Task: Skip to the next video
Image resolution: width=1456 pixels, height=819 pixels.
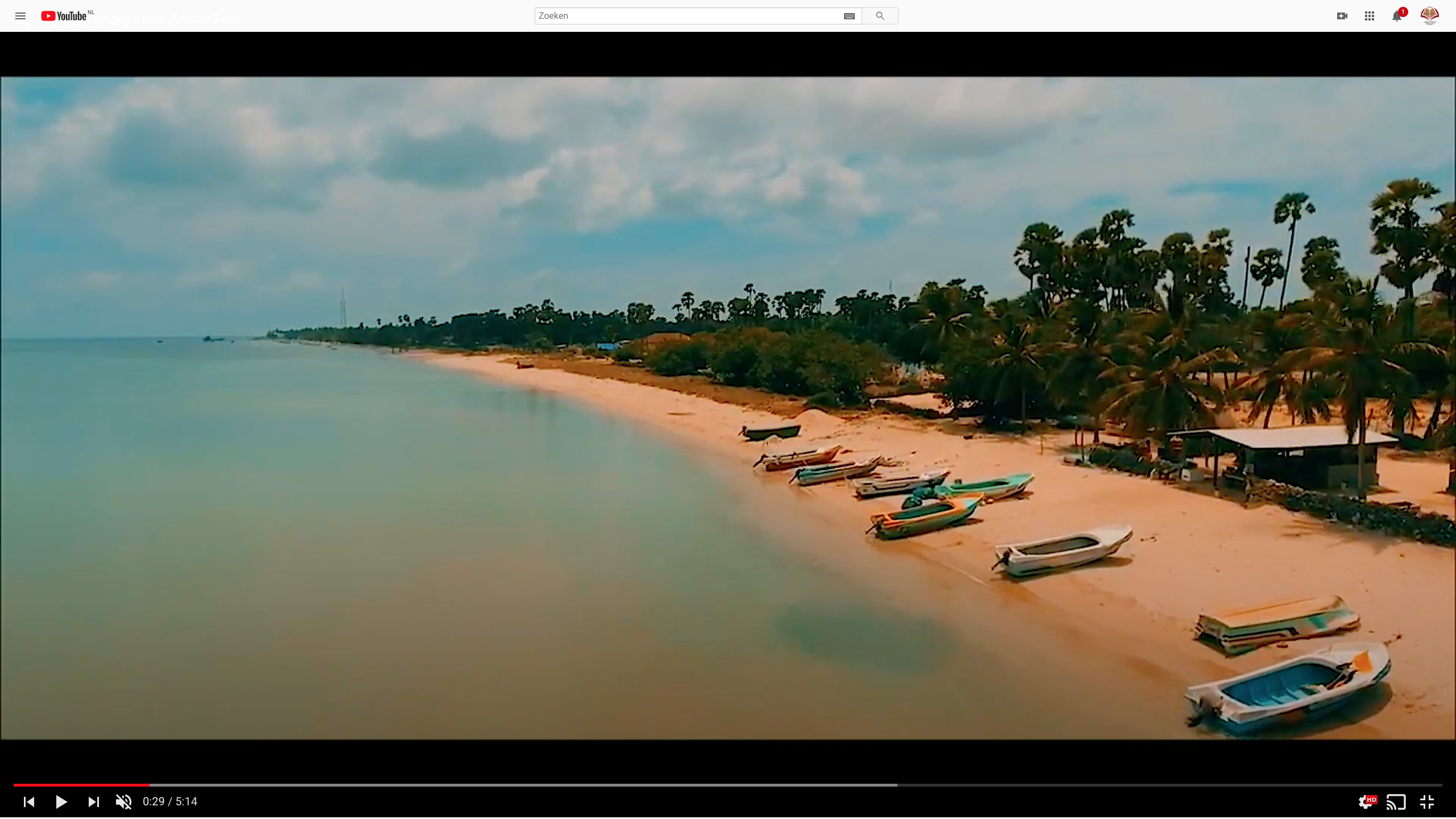Action: (x=94, y=802)
